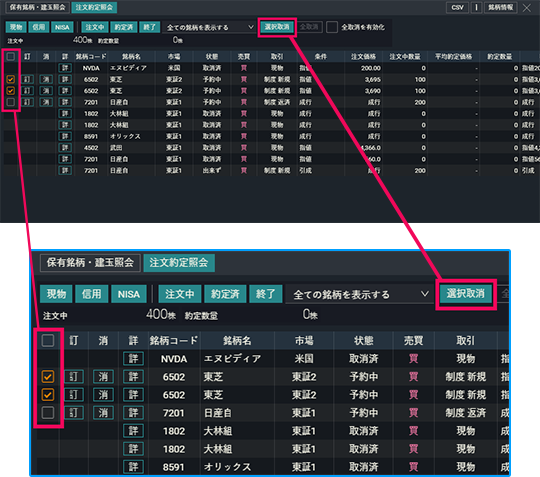
Task: Click 消 icon on 7201 予約中 row, top window
Action: [x=46, y=102]
